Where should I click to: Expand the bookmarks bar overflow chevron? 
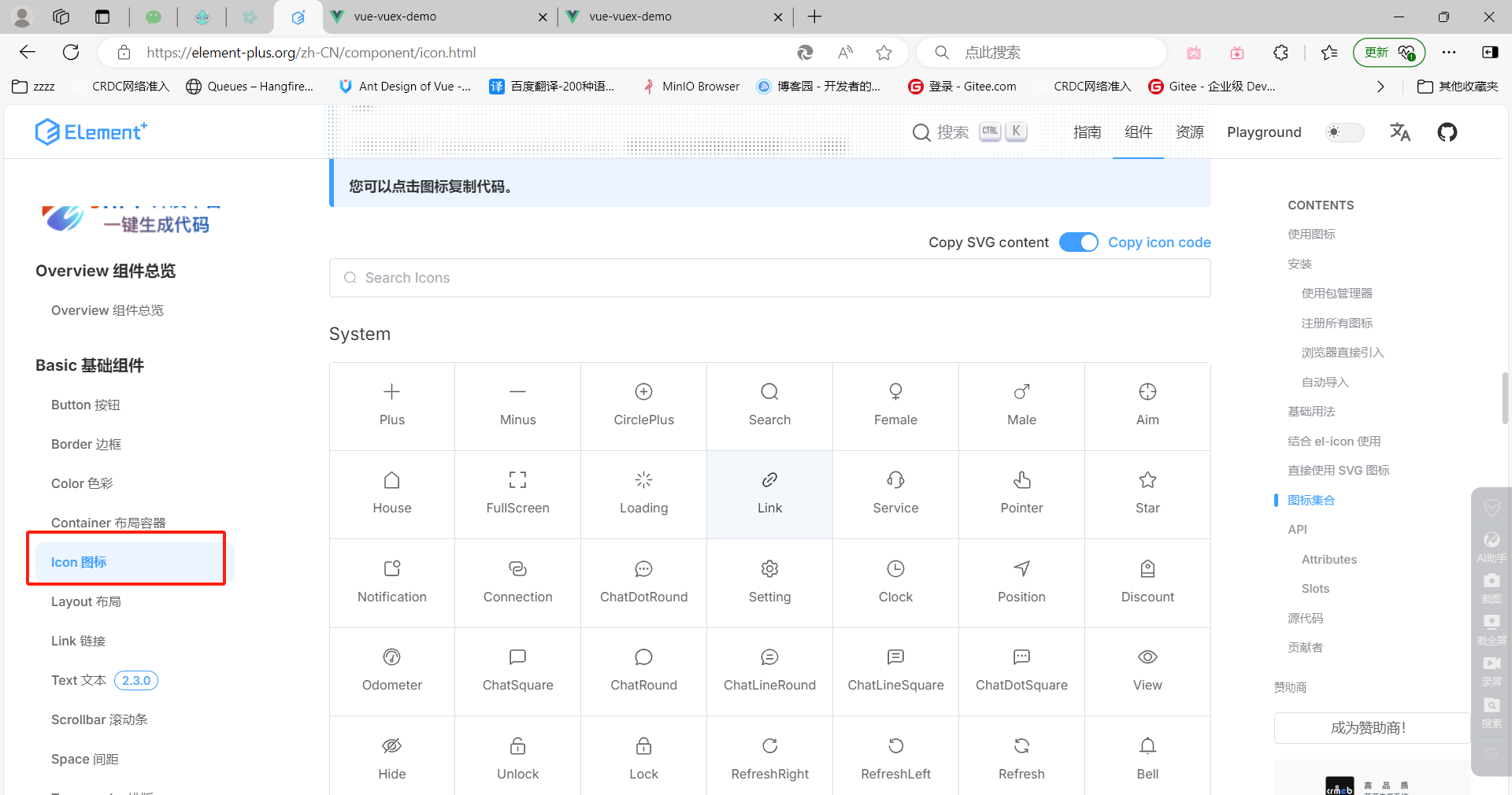[1380, 87]
